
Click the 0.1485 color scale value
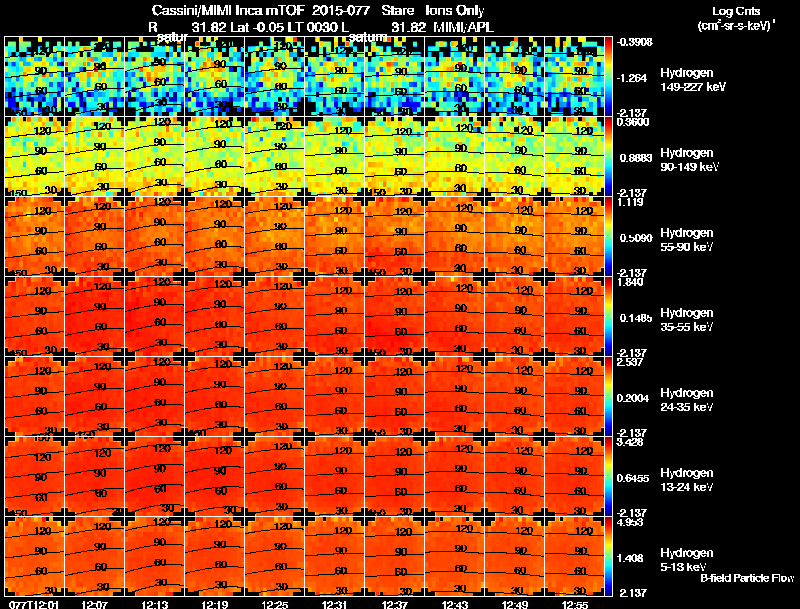click(x=635, y=318)
